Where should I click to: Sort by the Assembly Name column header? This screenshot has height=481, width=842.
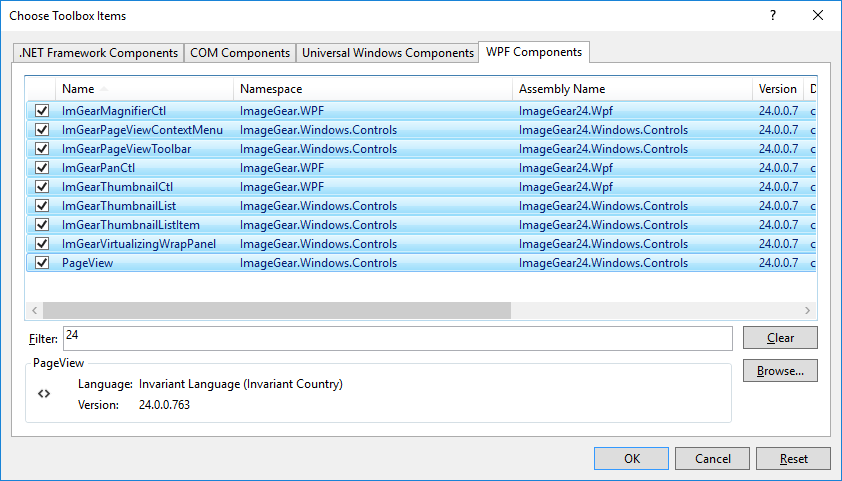pos(633,89)
